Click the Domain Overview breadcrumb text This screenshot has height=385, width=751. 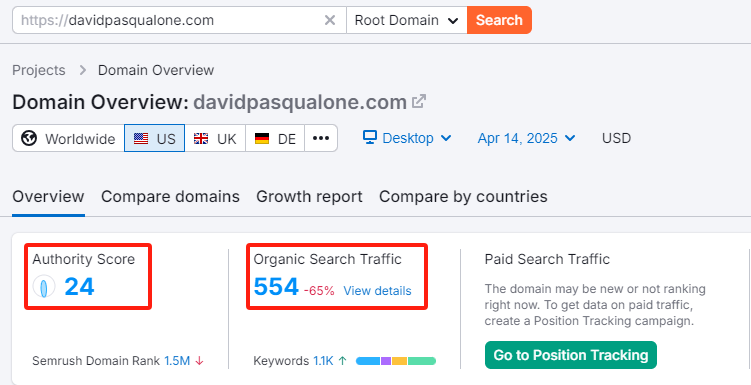(x=156, y=70)
